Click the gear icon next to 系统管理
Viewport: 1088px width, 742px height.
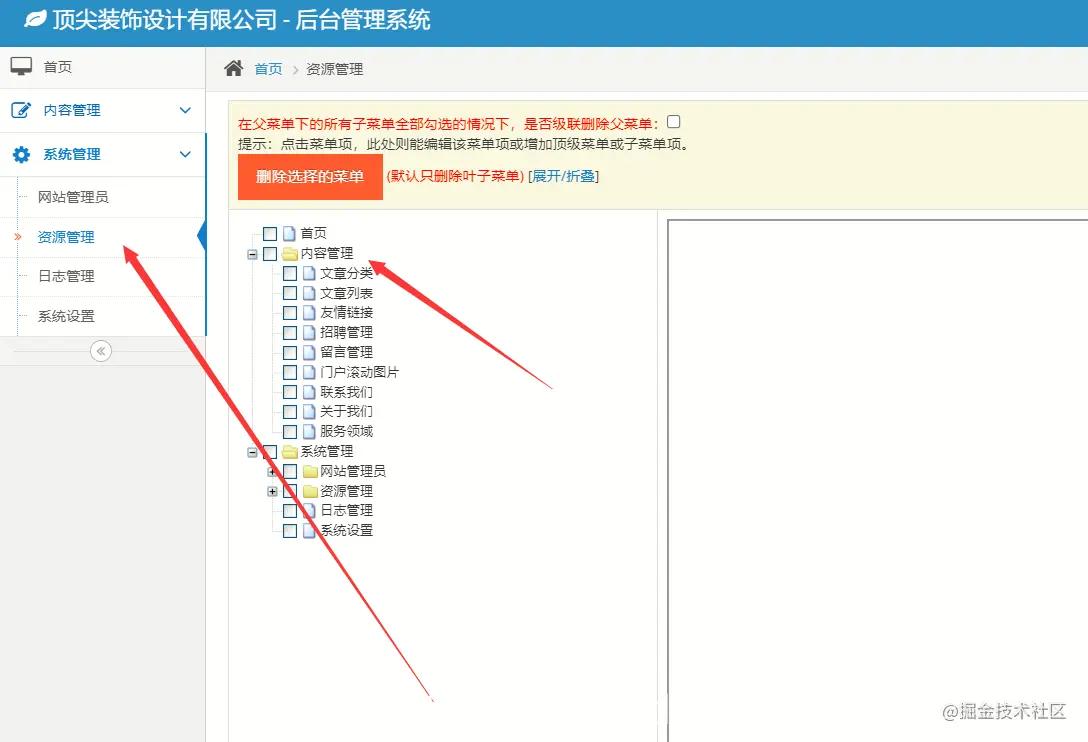(20, 154)
